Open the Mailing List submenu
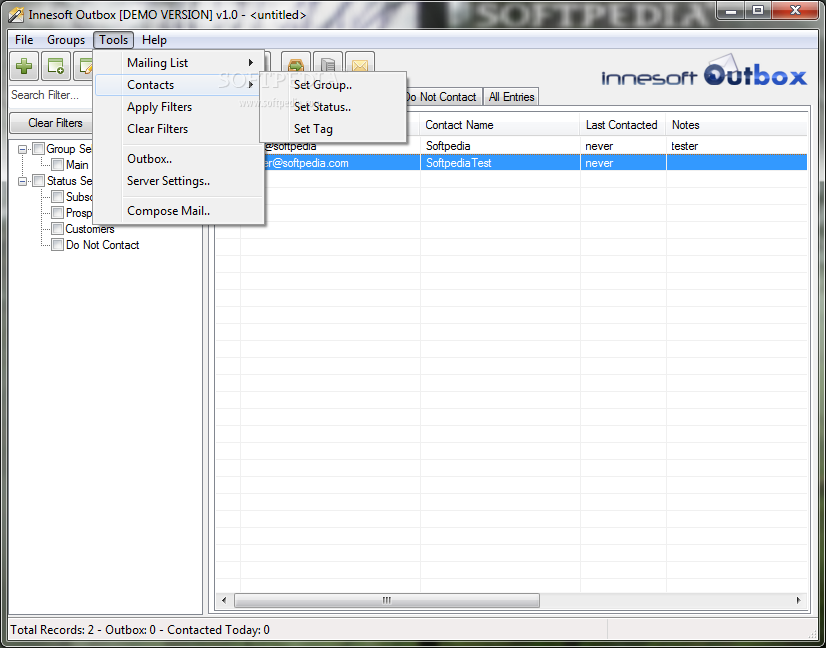The width and height of the screenshot is (826, 648). click(x=179, y=63)
